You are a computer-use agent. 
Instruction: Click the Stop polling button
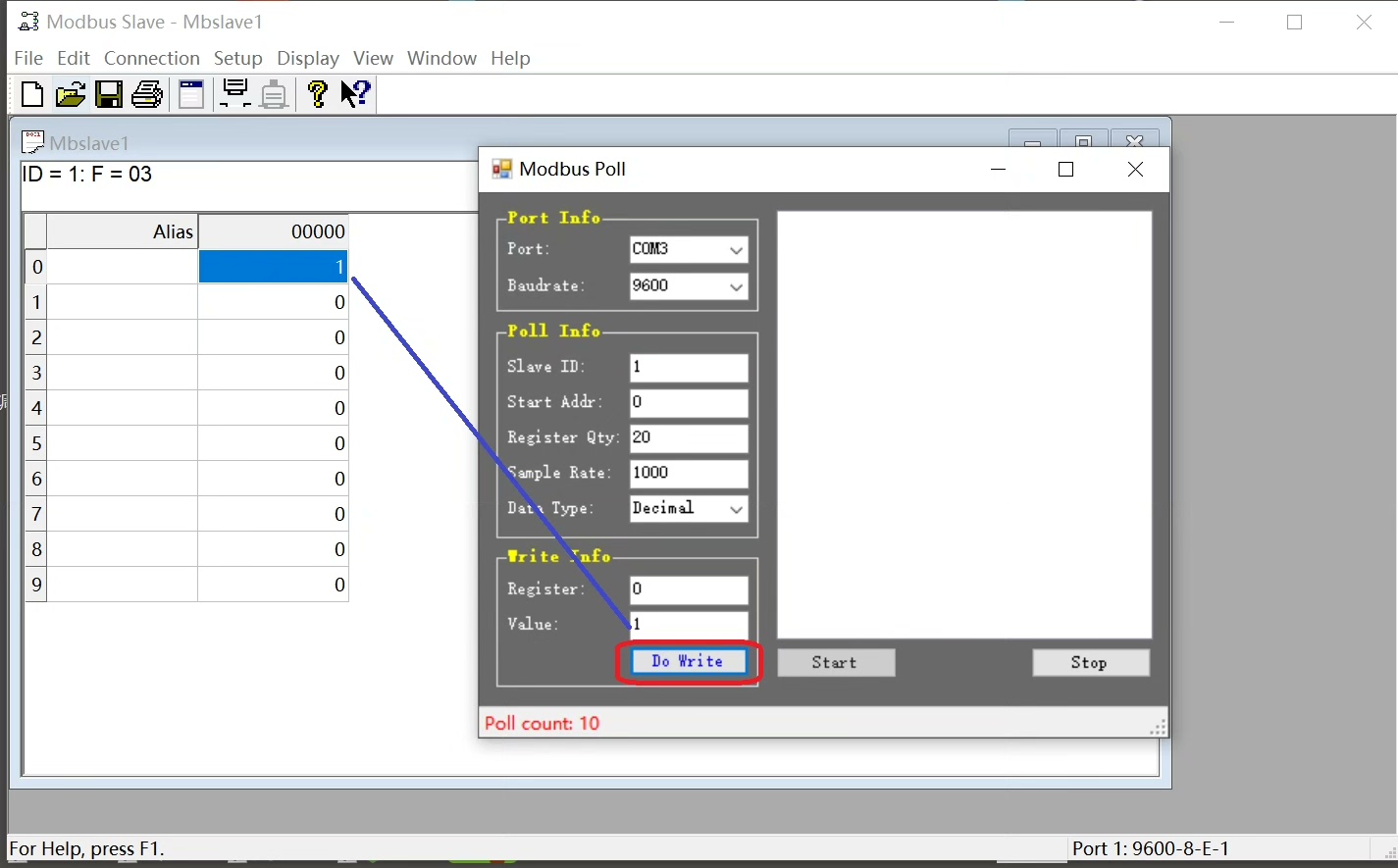[1090, 663]
